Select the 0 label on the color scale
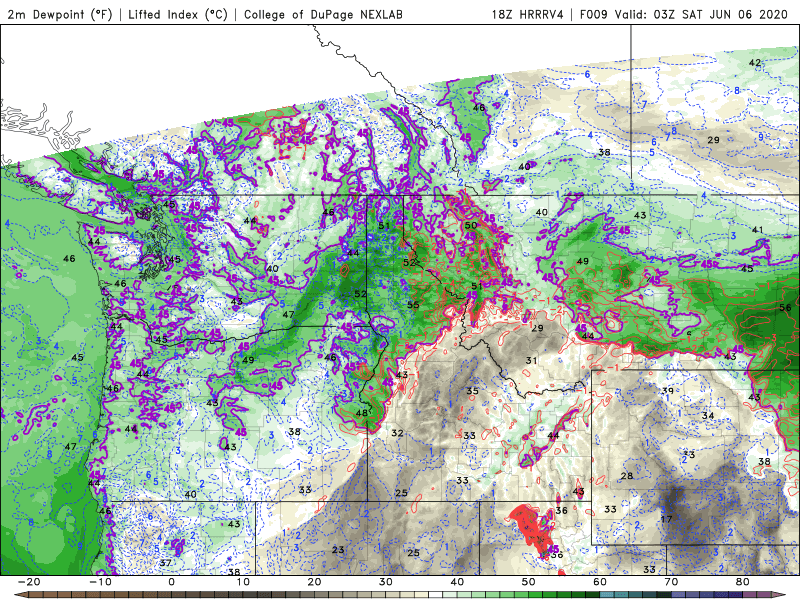 pos(171,582)
